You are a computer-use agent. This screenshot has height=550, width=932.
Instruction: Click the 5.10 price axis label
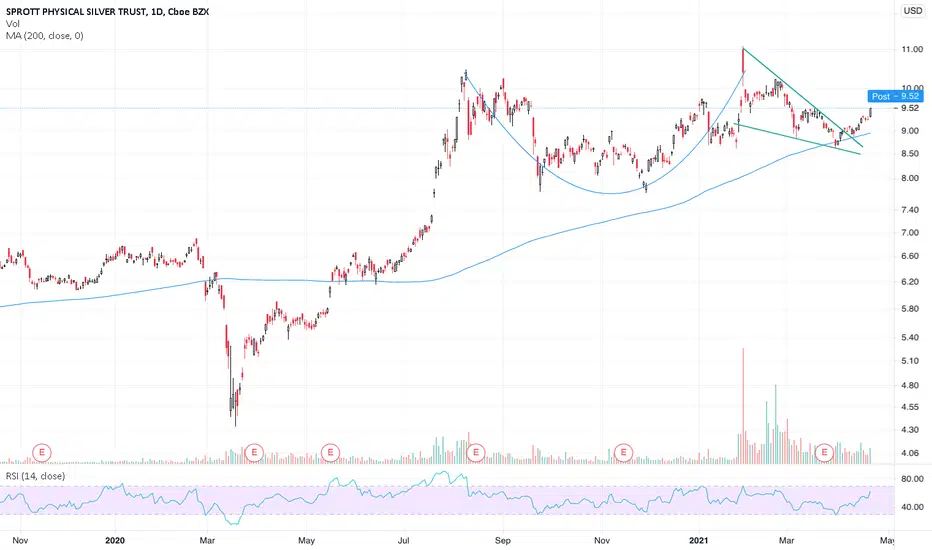pos(912,361)
